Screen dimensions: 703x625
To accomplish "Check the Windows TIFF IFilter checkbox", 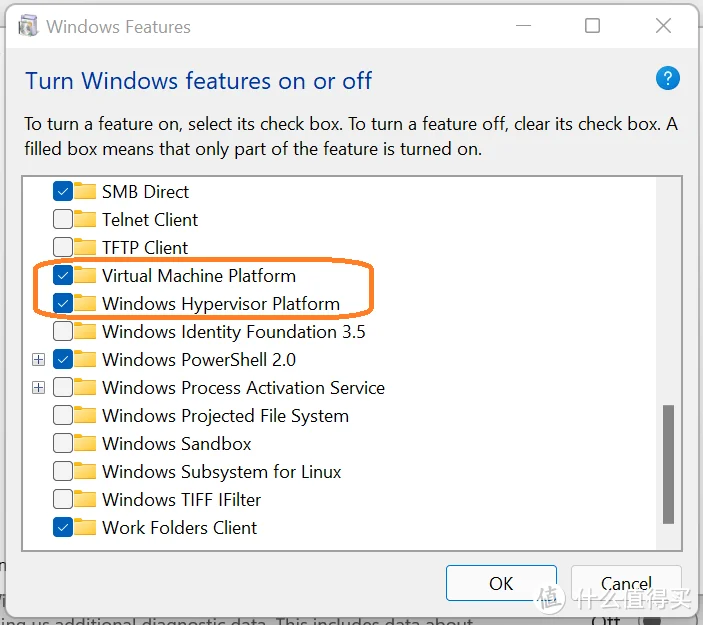I will click(63, 499).
